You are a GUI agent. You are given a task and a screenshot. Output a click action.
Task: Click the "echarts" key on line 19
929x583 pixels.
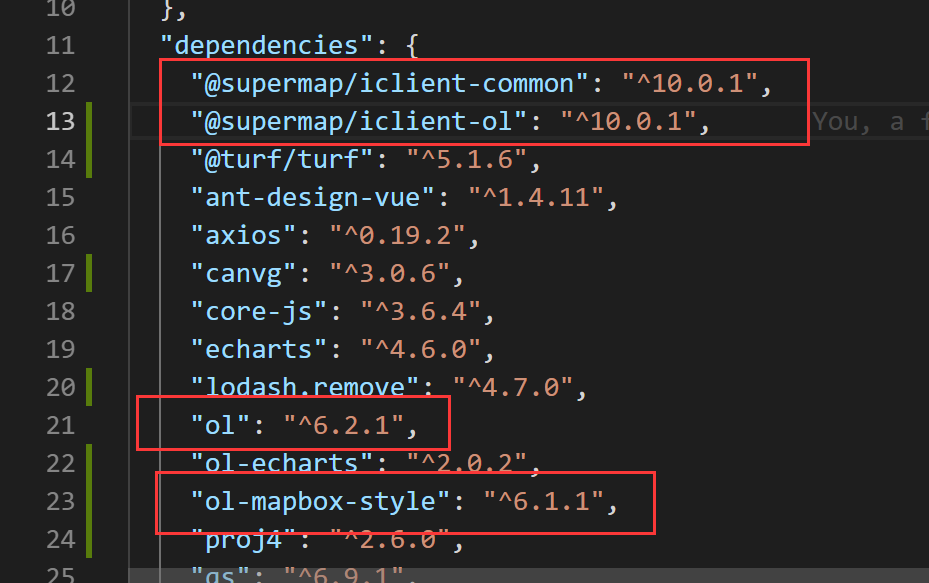pos(259,349)
